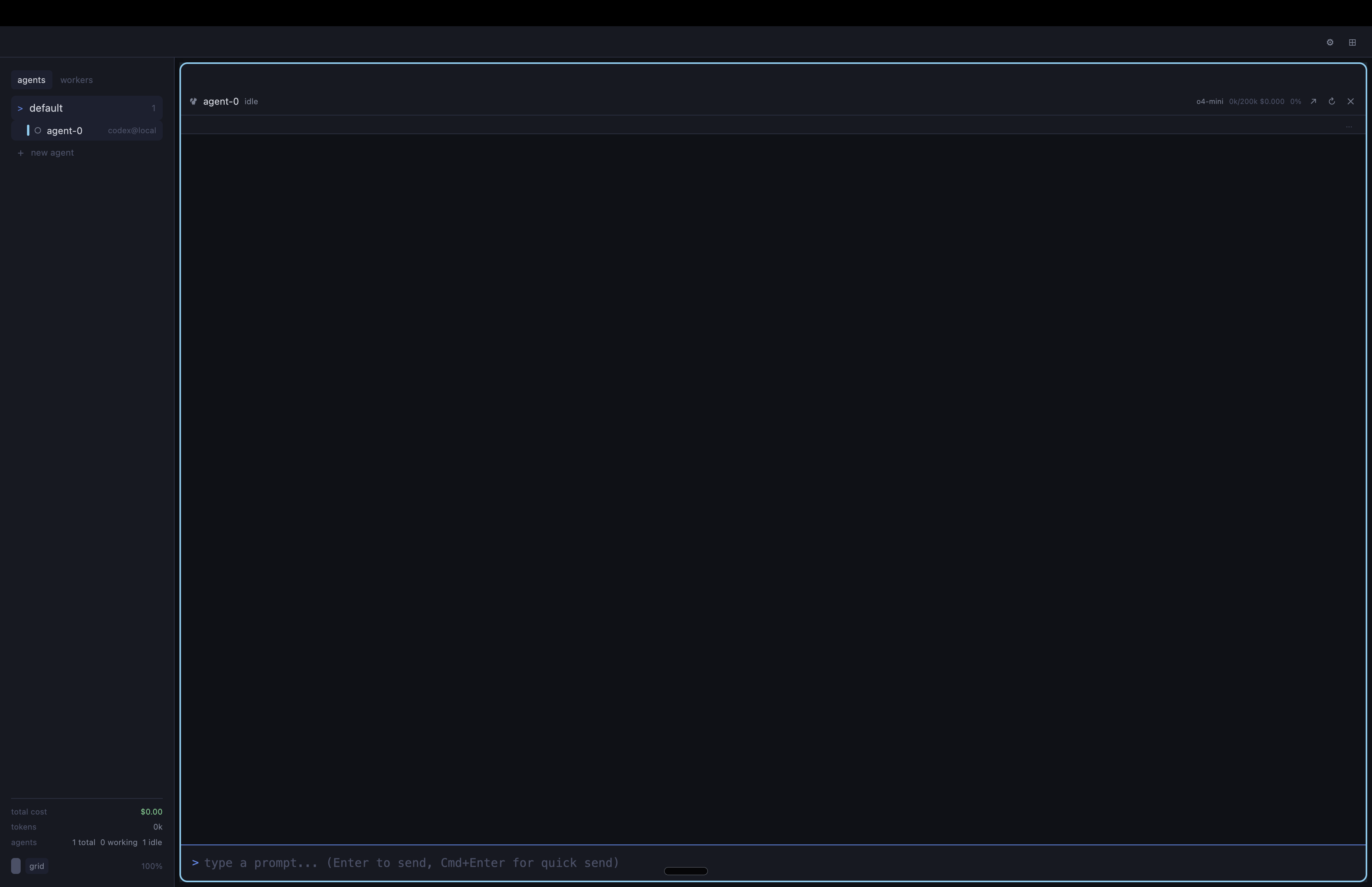Switch to the workers tab

pyautogui.click(x=76, y=79)
